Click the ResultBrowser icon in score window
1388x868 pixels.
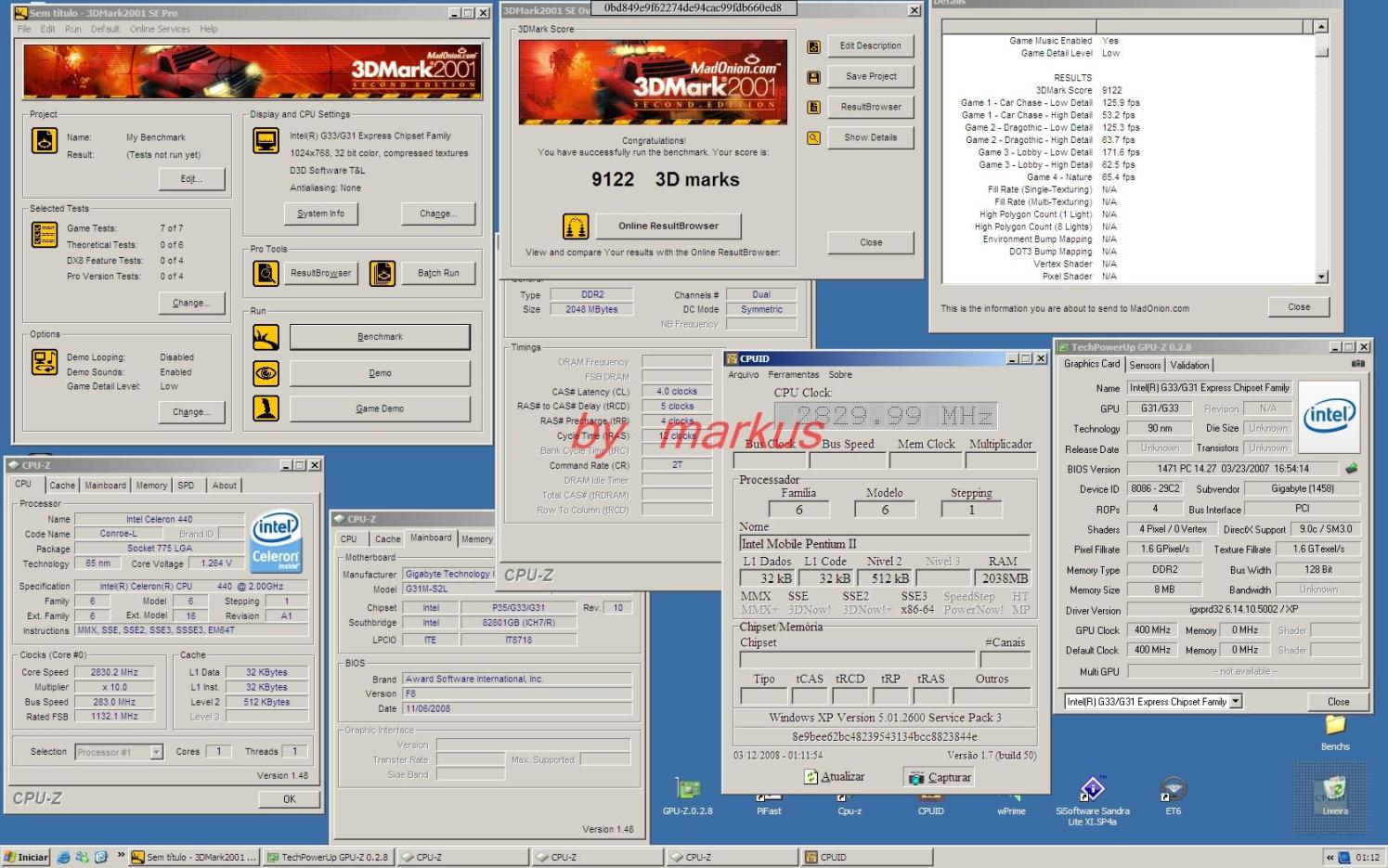(813, 108)
